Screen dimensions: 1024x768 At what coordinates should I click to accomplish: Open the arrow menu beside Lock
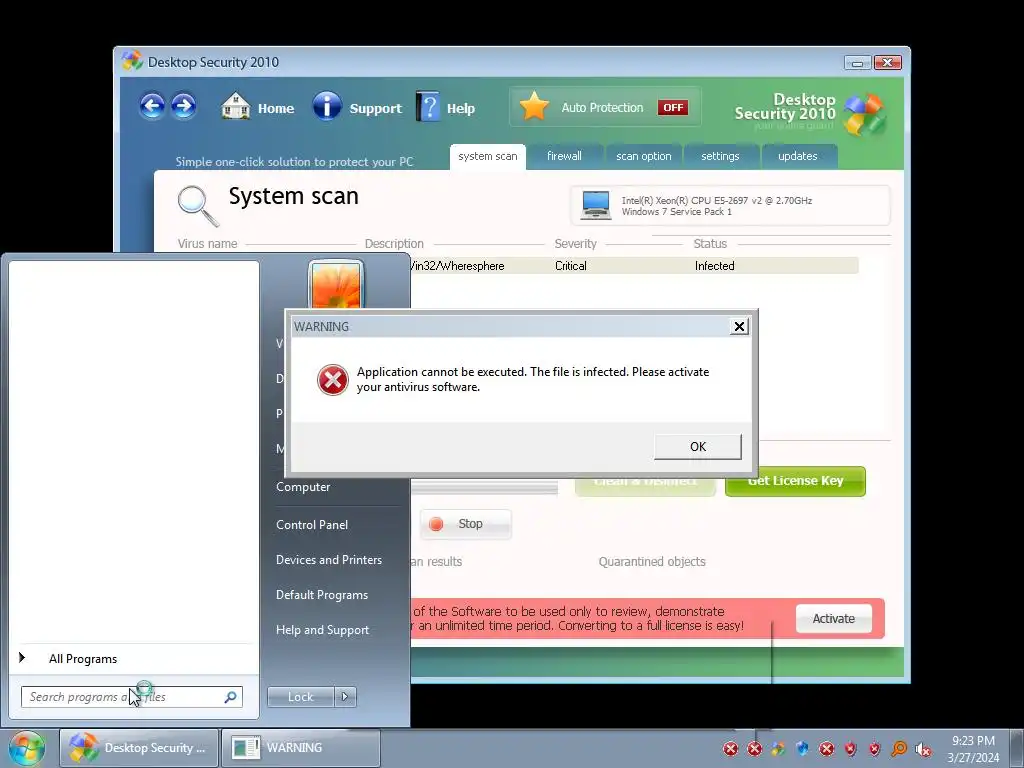[x=345, y=697]
